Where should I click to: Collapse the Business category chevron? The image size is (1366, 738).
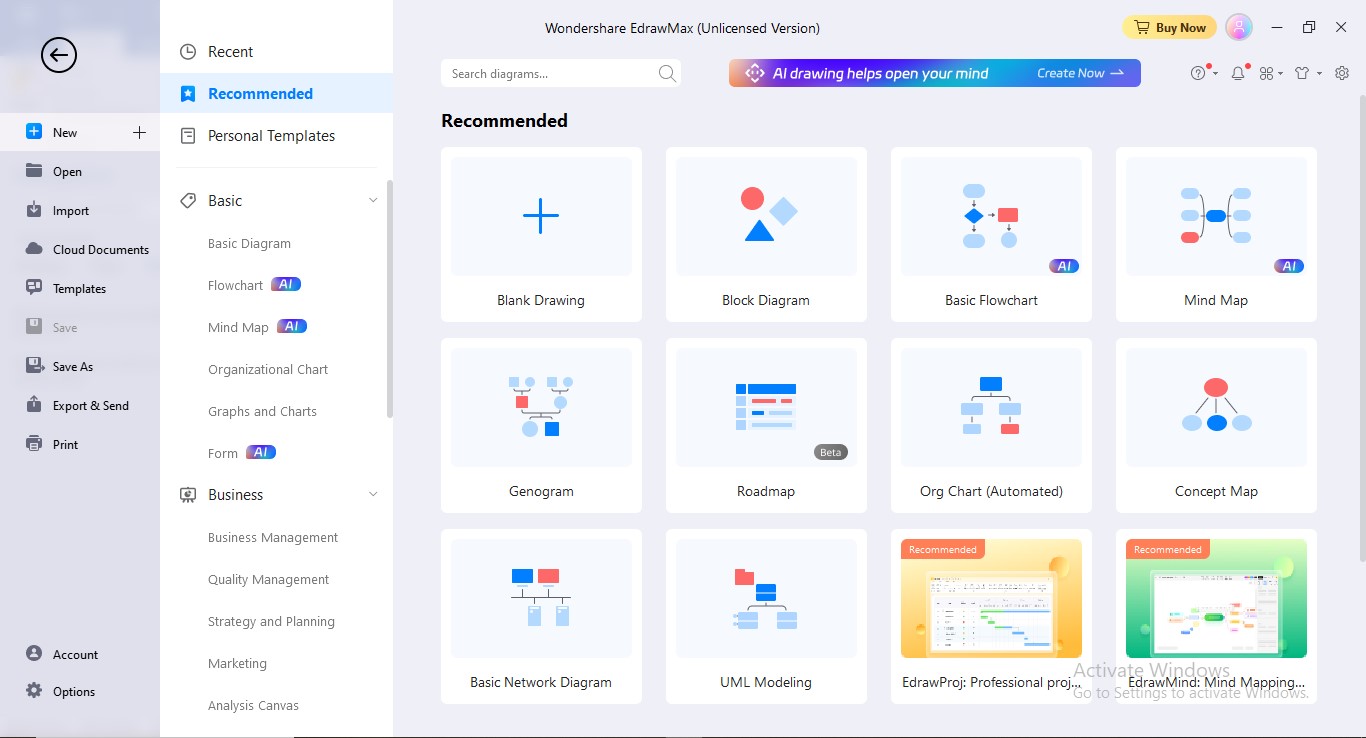[x=373, y=495]
